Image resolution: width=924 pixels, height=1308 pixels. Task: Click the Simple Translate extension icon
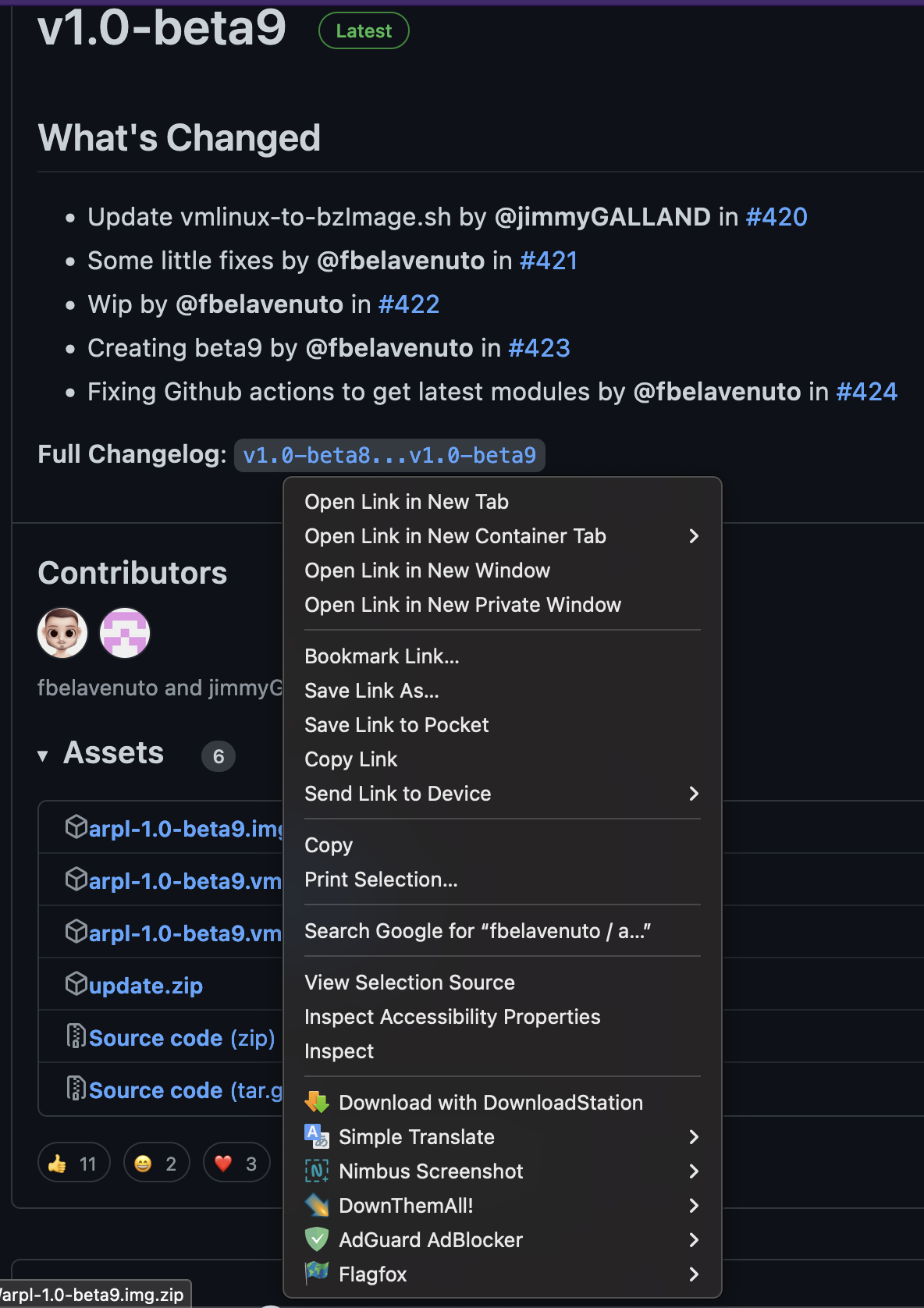[317, 1136]
